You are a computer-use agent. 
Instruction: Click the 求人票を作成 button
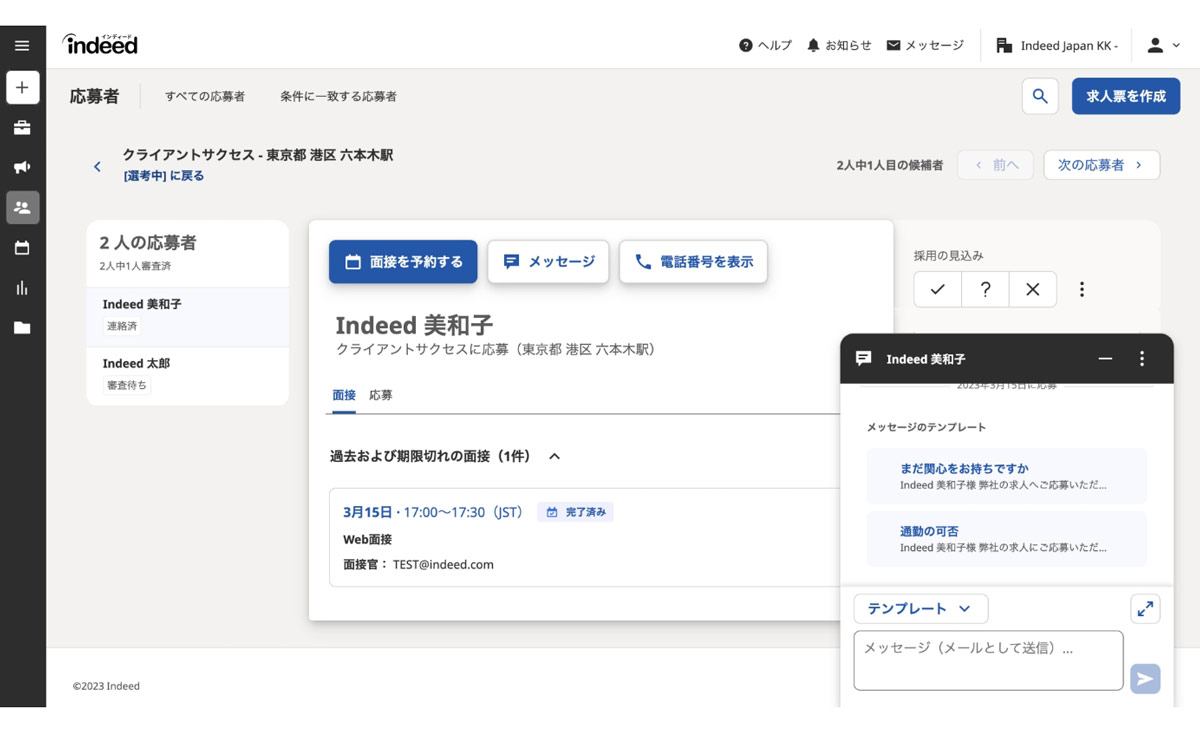click(x=1126, y=96)
